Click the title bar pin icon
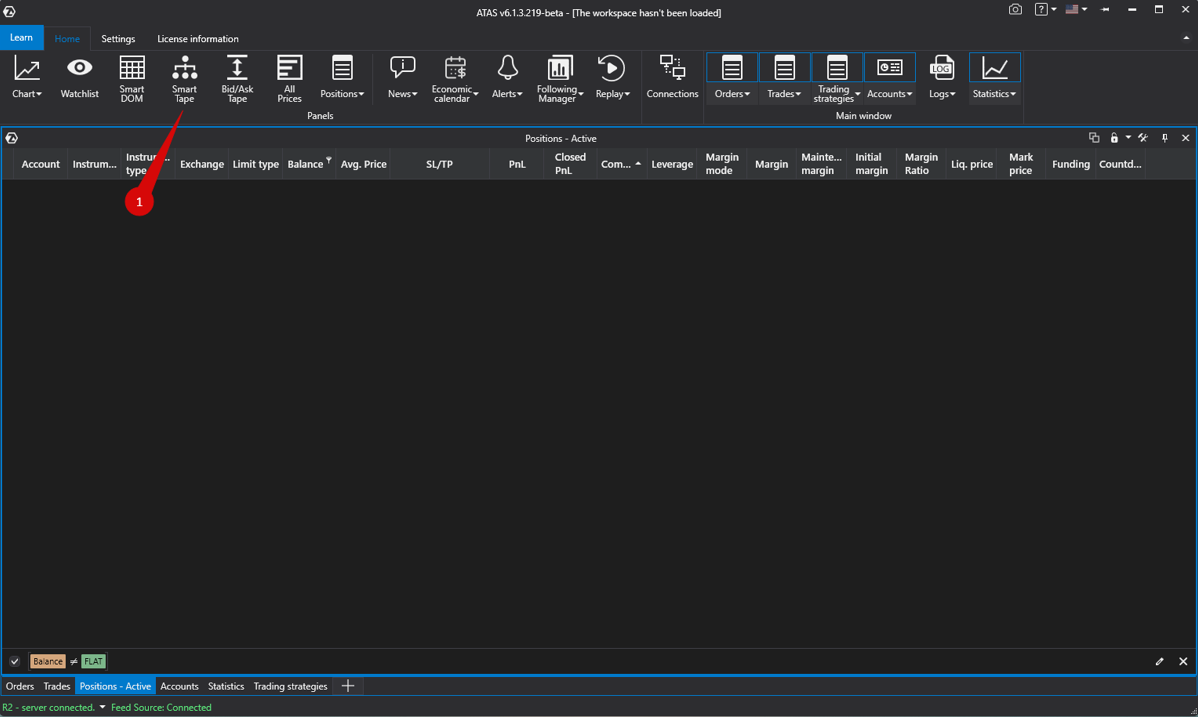Viewport: 1198px width, 717px height. (x=1105, y=9)
